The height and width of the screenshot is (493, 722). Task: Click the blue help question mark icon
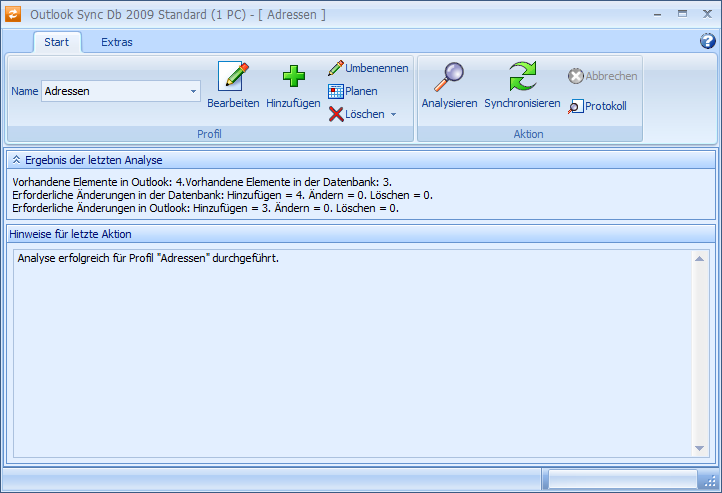[707, 41]
